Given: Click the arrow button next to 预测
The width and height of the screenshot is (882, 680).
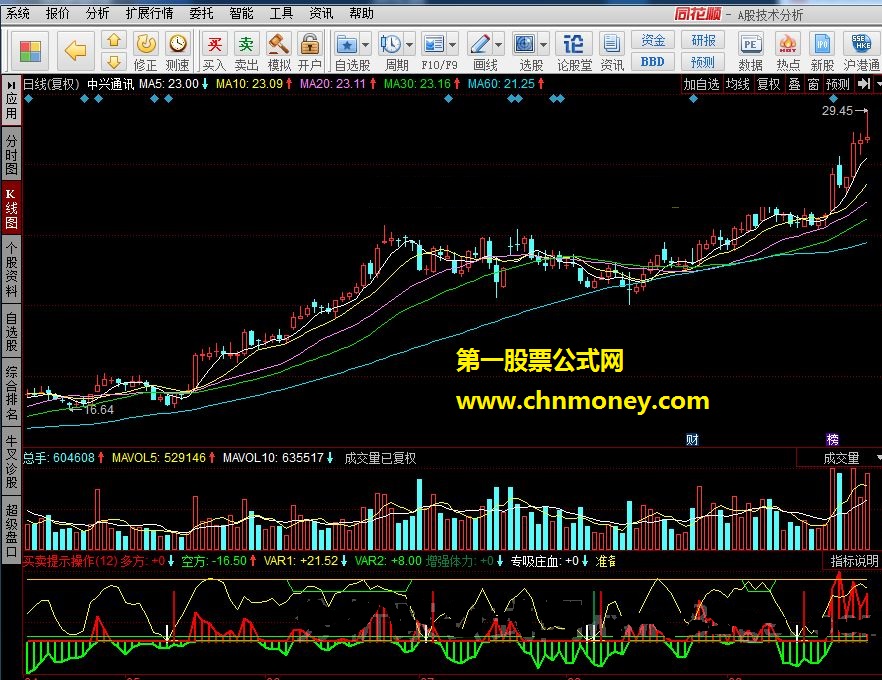Looking at the screenshot, I should 863,84.
